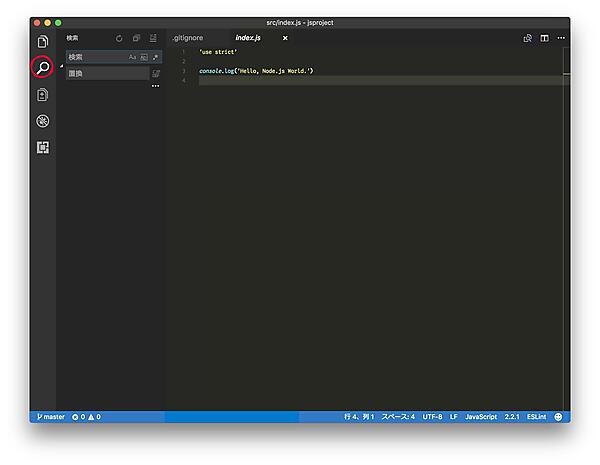Split the editor with split icon
The height and width of the screenshot is (465, 600).
coord(544,38)
